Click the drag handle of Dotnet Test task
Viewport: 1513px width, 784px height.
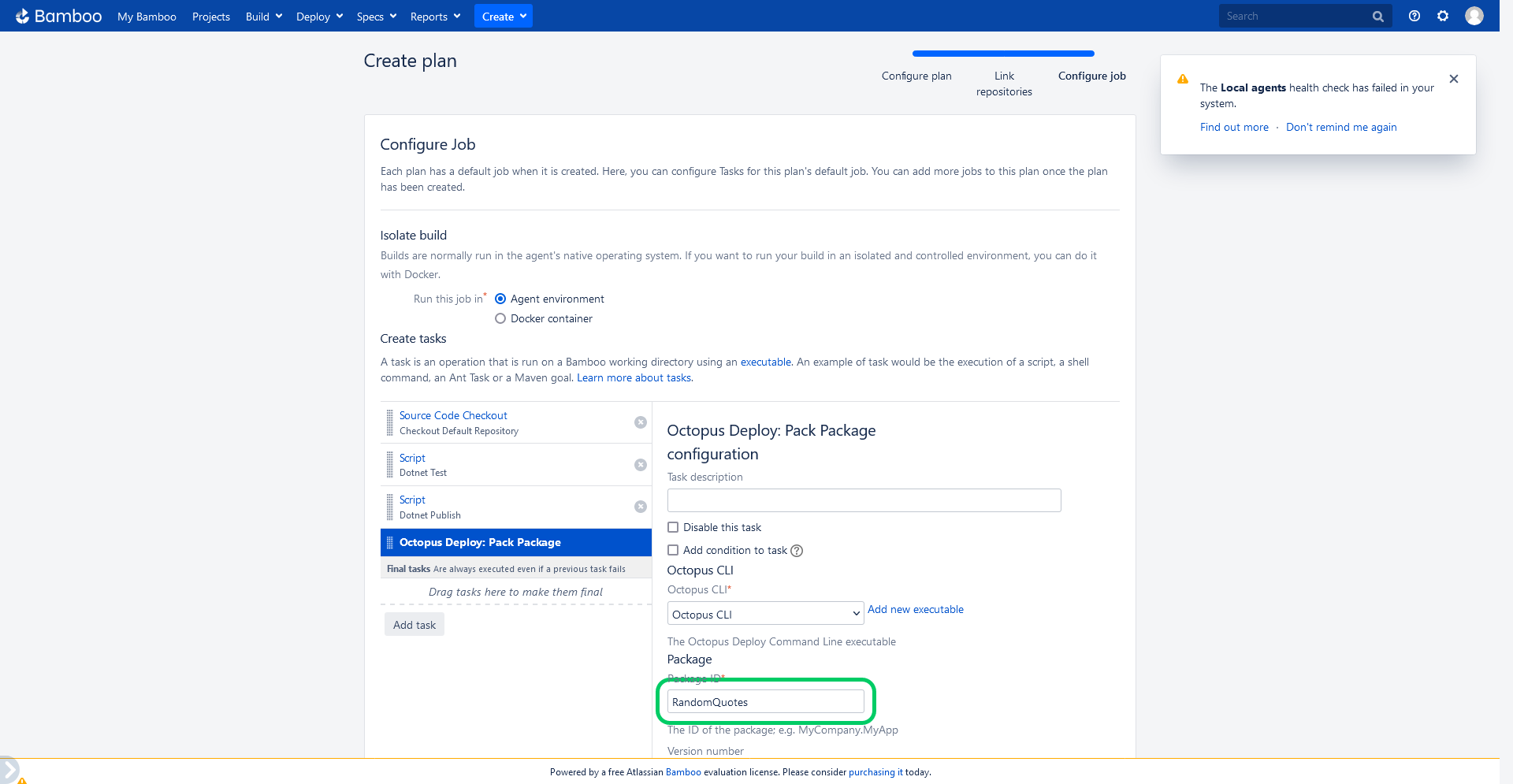(x=389, y=465)
